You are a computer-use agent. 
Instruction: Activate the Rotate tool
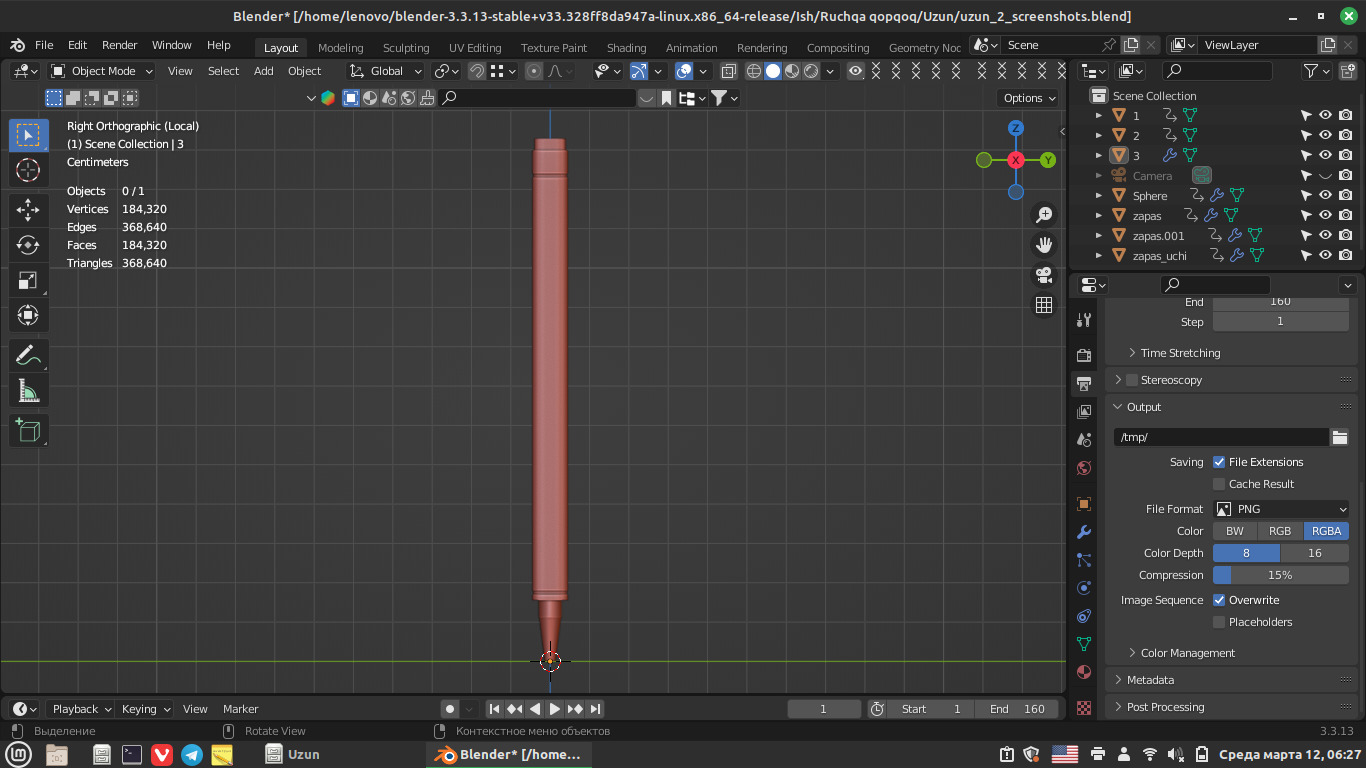(28, 244)
